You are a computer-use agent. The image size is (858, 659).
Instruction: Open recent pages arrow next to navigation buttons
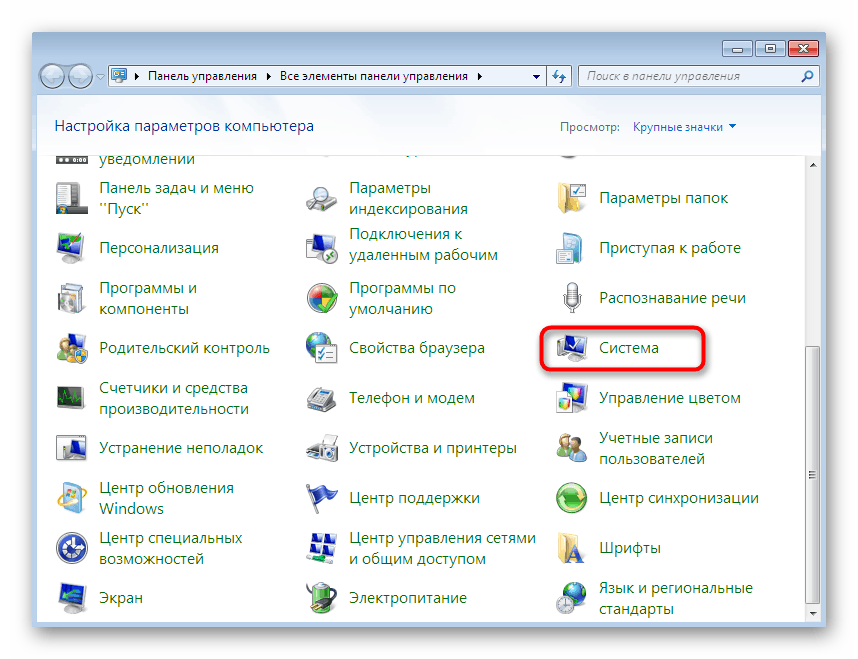tap(100, 77)
